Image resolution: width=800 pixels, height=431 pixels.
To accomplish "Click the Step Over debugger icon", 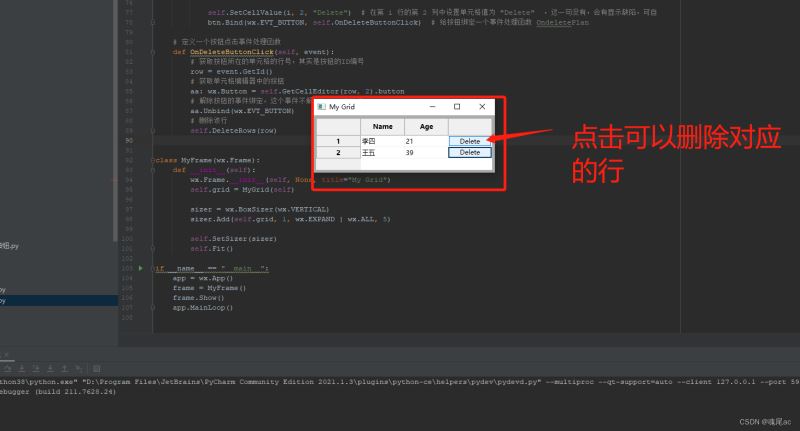I will click(x=8, y=368).
